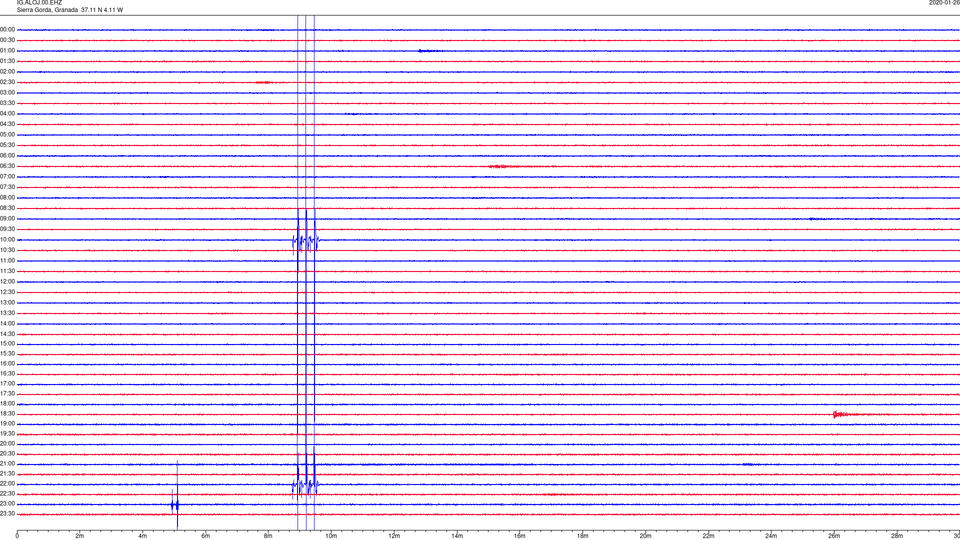The height and width of the screenshot is (540, 960).
Task: Click the 24m axis tick label
Action: [x=771, y=536]
